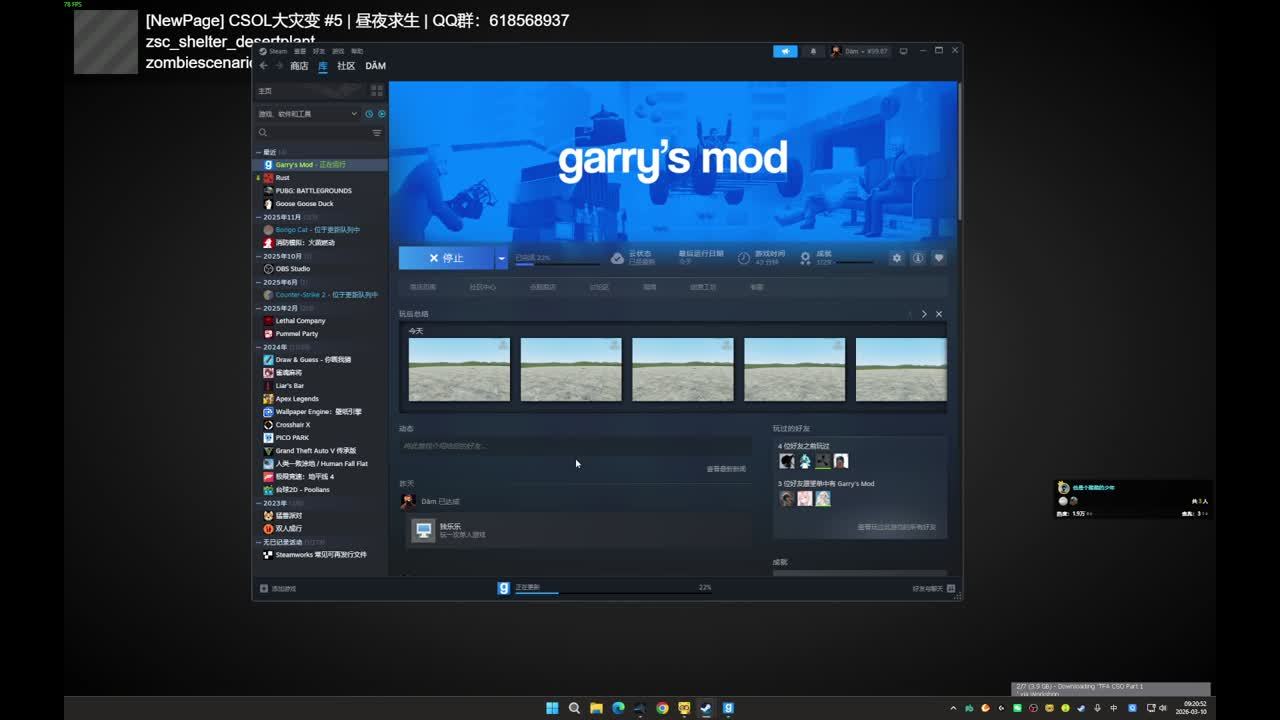
Task: Open library filter options icon
Action: [377, 133]
